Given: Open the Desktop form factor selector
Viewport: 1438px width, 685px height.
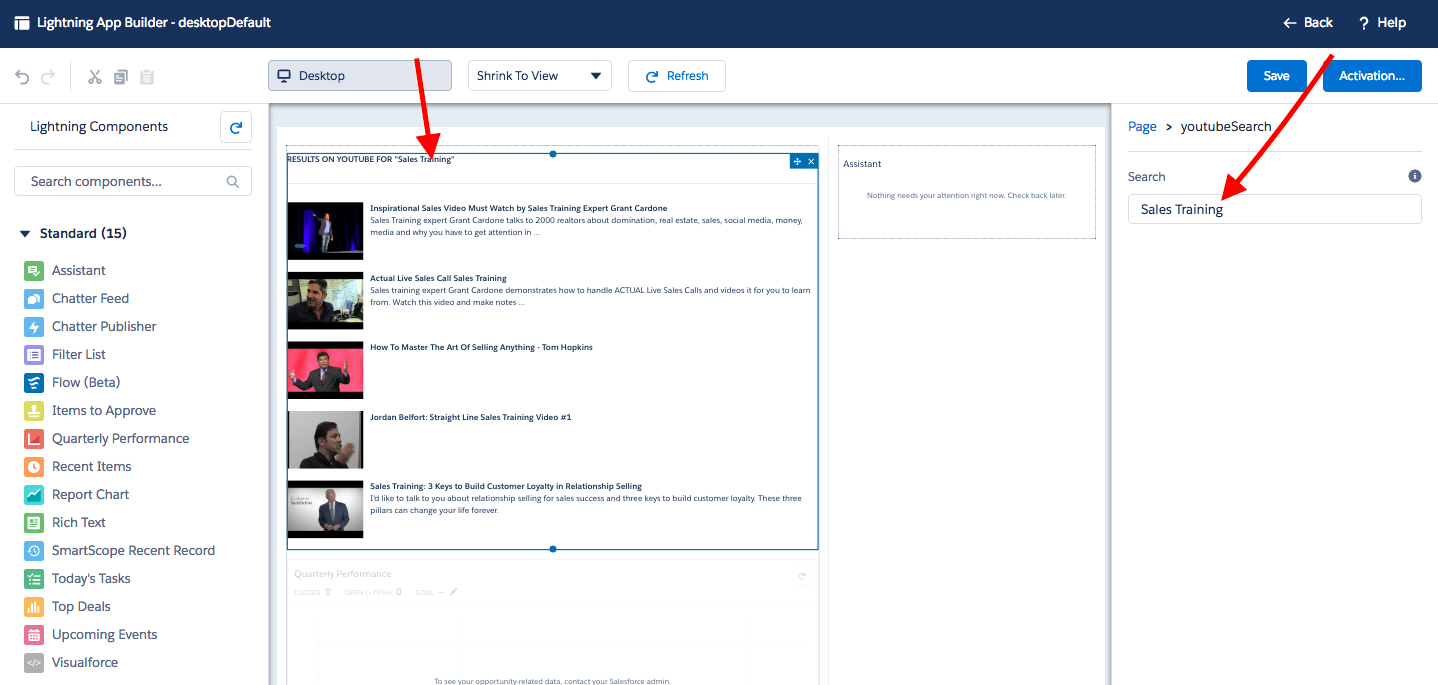Looking at the screenshot, I should pos(360,76).
